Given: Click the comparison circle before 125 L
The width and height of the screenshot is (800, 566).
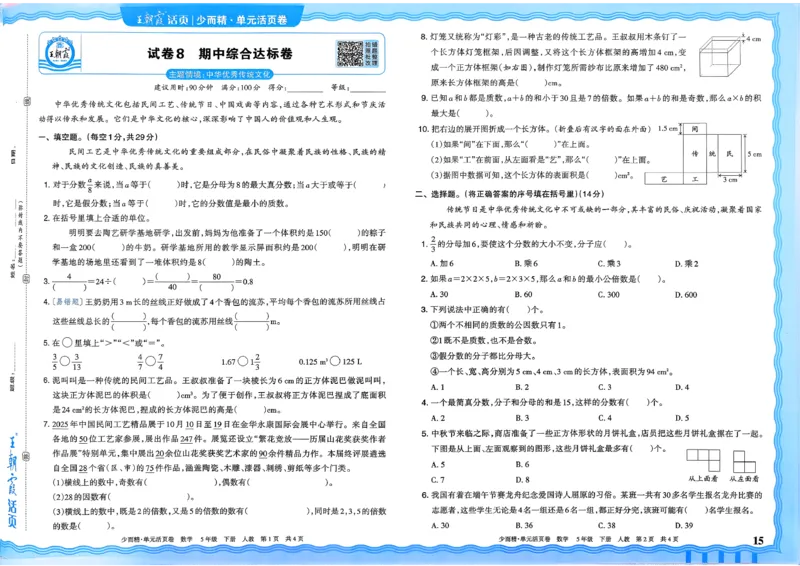Looking at the screenshot, I should [x=335, y=361].
